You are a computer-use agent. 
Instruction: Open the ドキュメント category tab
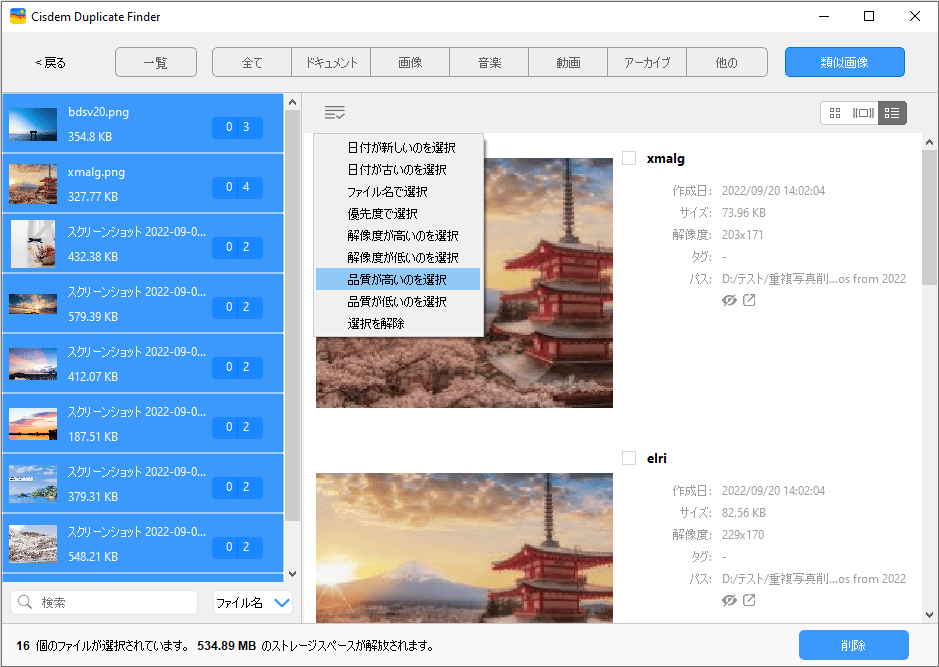click(331, 61)
